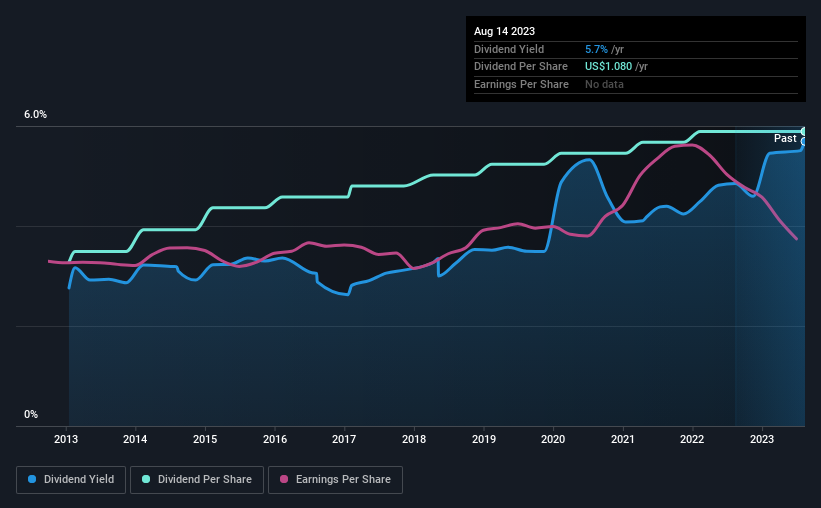
Task: Click the 2023 label on the x-axis
Action: click(x=762, y=438)
